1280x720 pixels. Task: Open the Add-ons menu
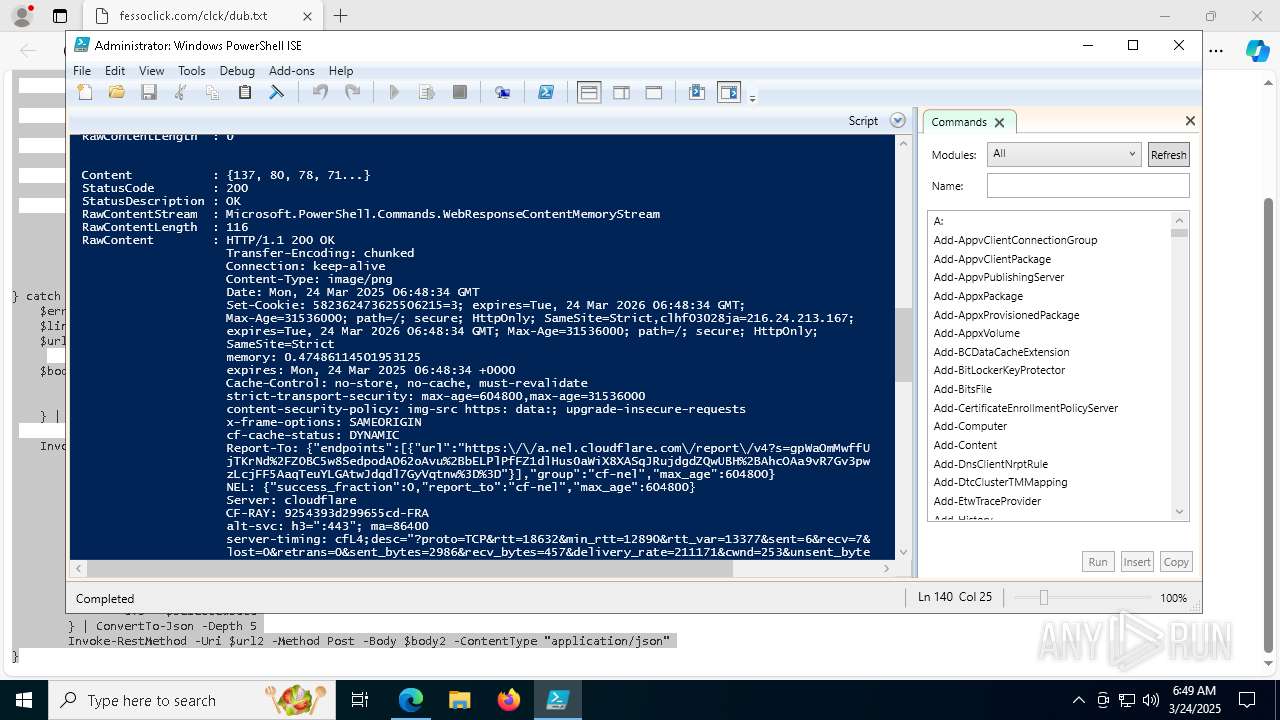pyautogui.click(x=292, y=71)
